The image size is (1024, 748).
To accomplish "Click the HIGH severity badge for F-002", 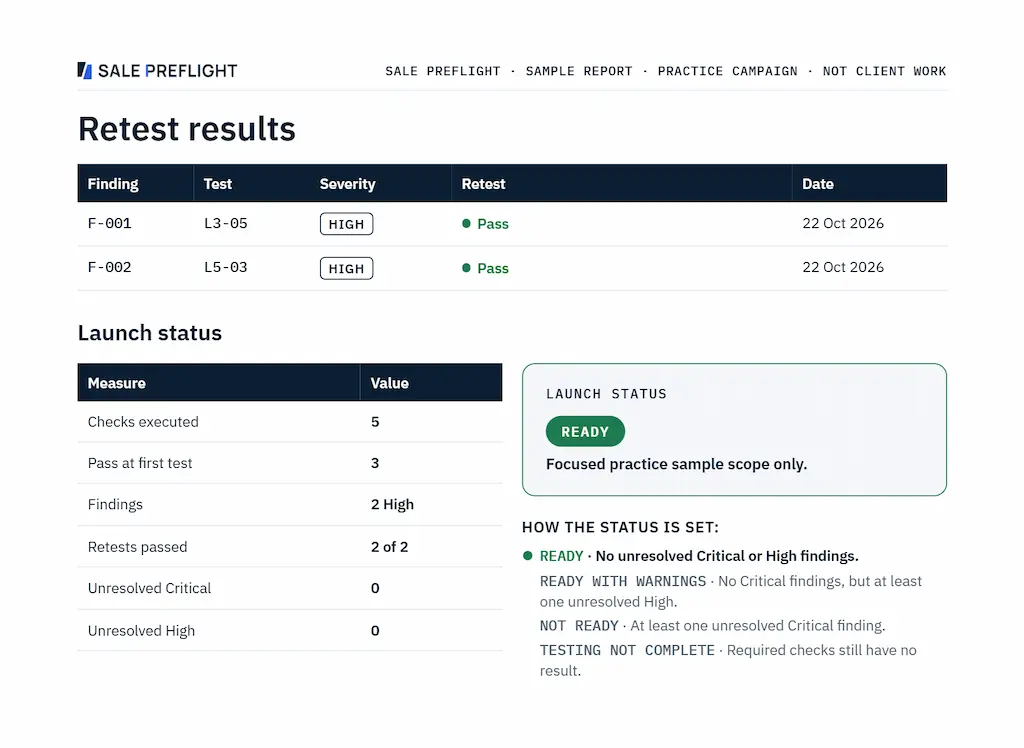I will (x=347, y=268).
